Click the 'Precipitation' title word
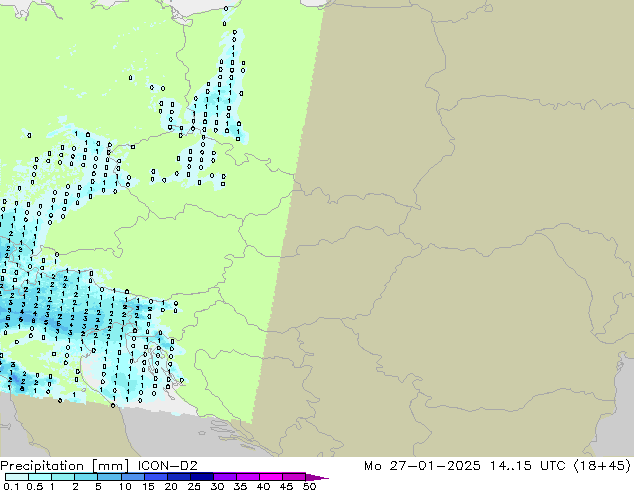Screen dimensions: 634x490 (x=42, y=466)
